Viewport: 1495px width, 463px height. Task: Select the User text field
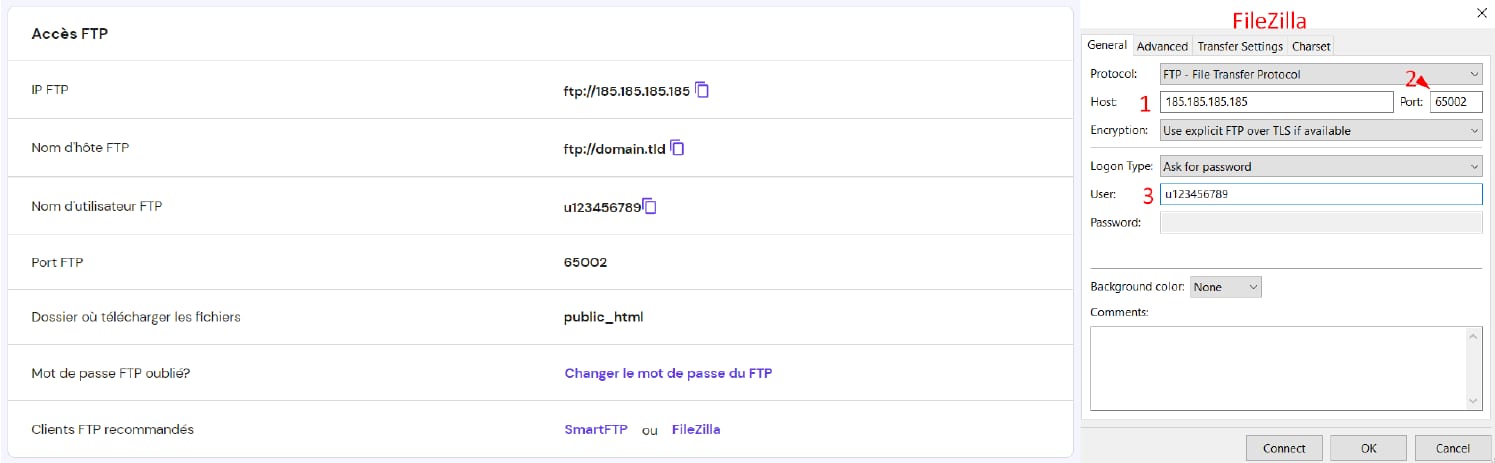pos(1320,195)
